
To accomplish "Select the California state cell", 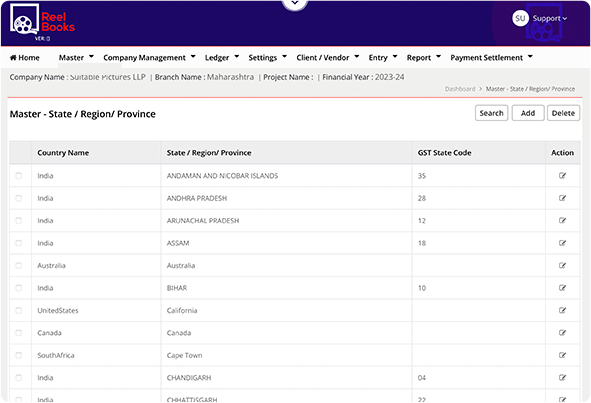I will pos(182,311).
